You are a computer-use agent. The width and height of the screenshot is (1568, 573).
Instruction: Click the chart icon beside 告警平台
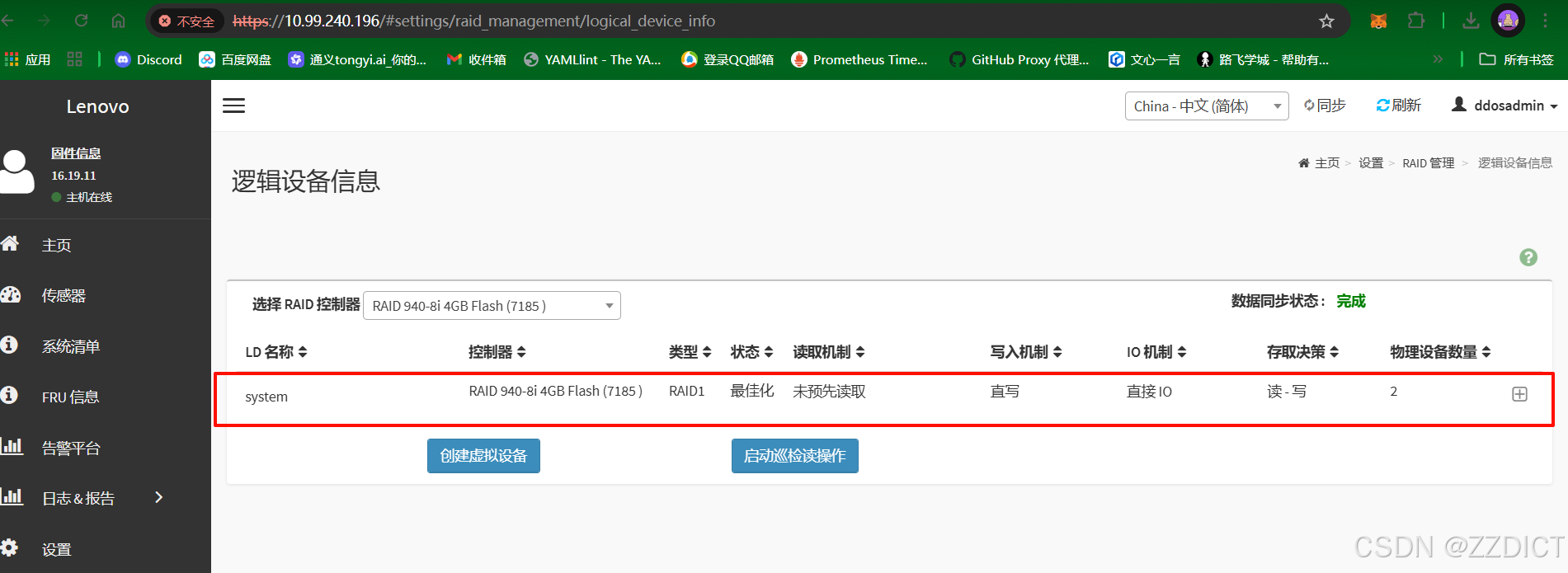pyautogui.click(x=12, y=446)
